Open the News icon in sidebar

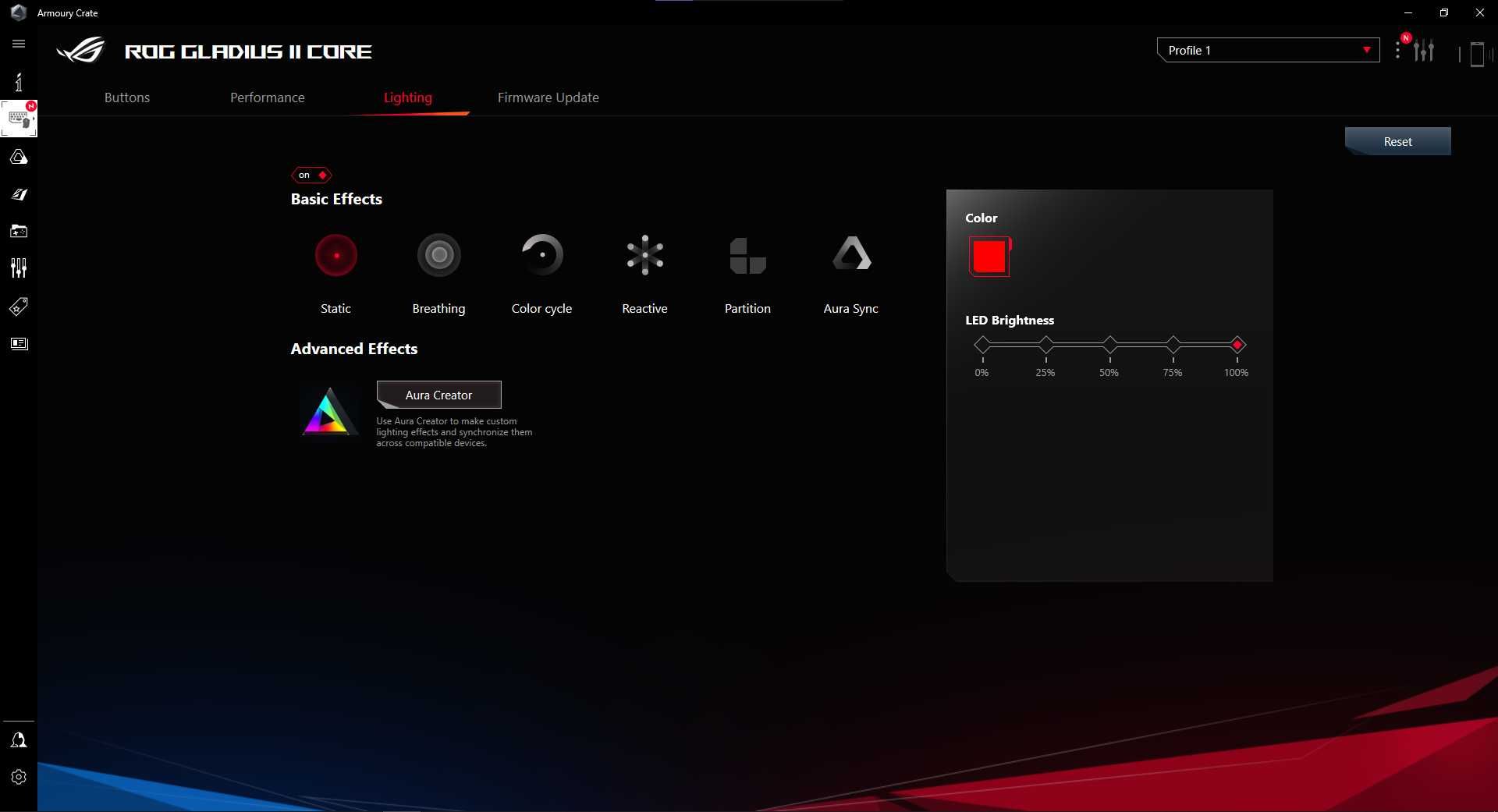19,343
